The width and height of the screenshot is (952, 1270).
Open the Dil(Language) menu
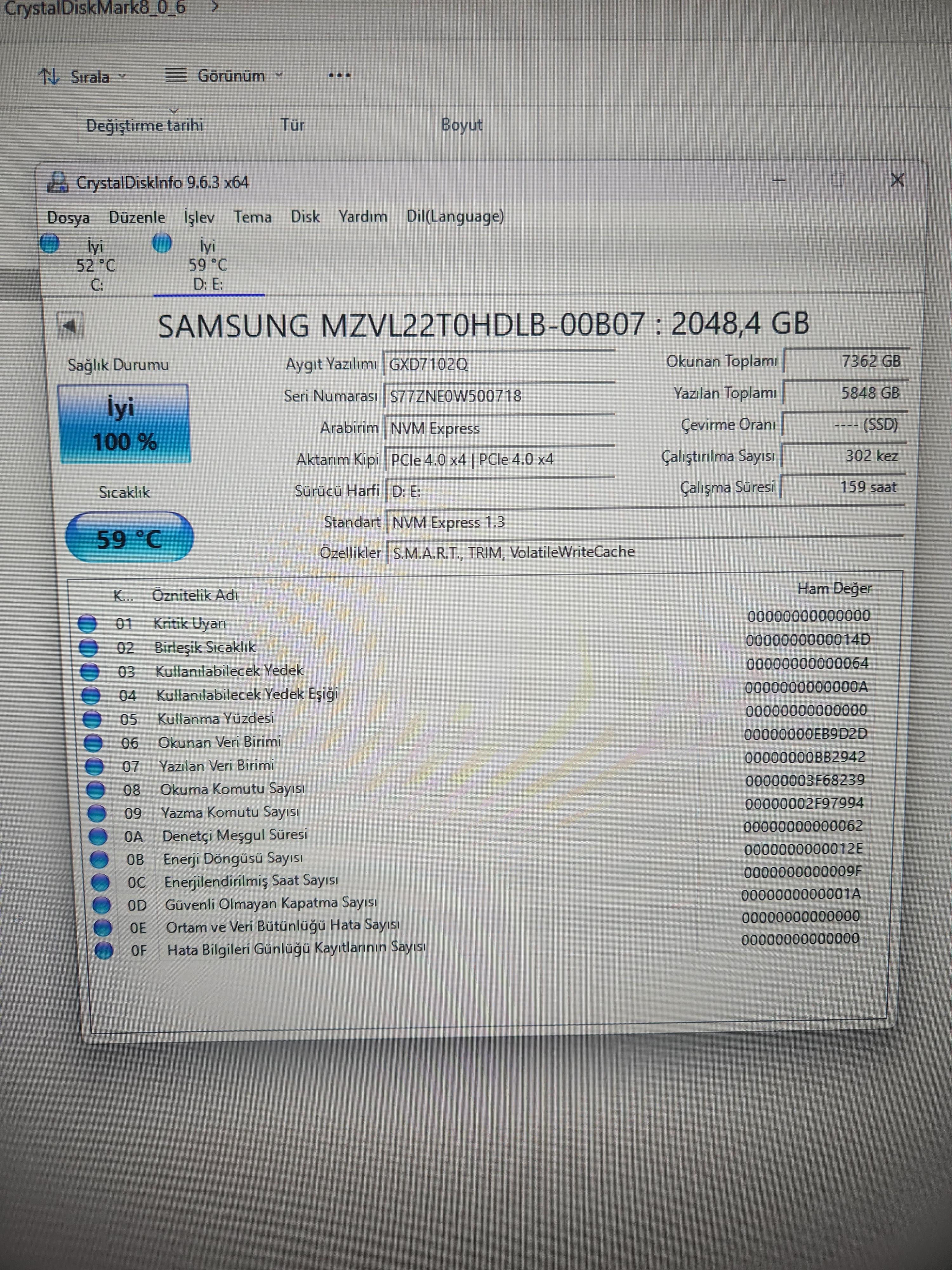(x=455, y=216)
